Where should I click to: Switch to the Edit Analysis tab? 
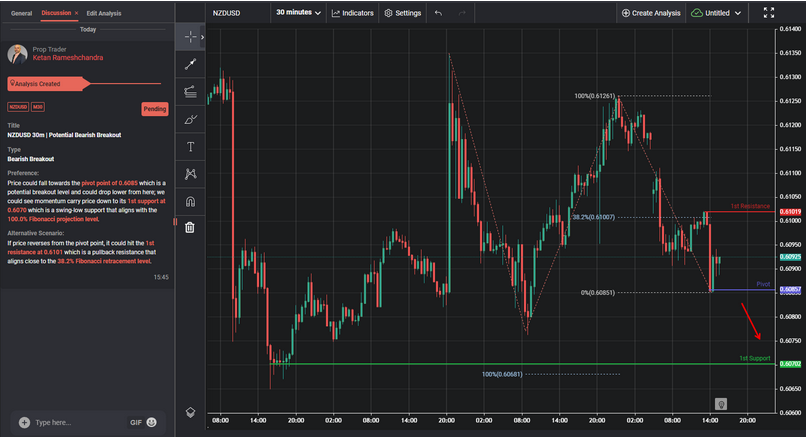[104, 13]
